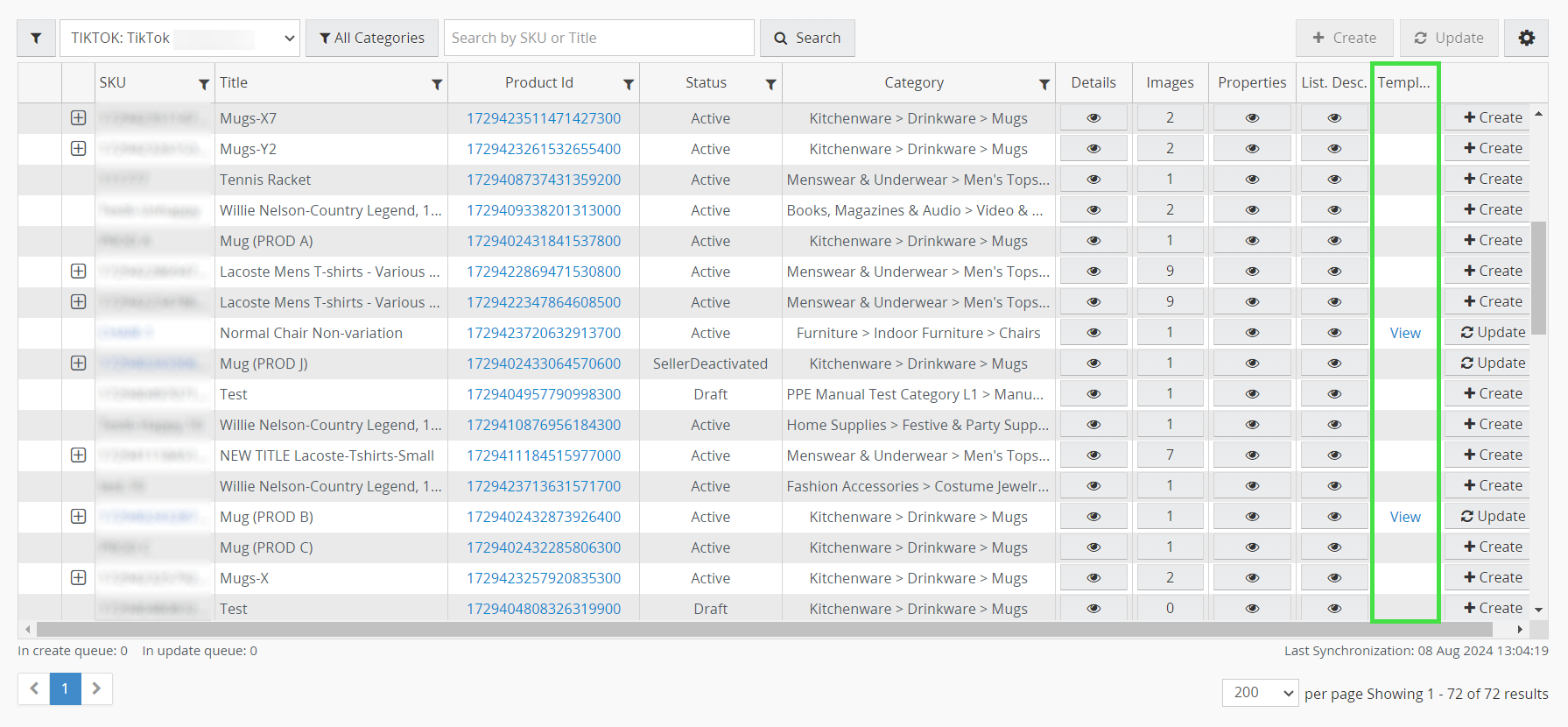Go to next page arrow
This screenshot has width=1568, height=727.
97,688
